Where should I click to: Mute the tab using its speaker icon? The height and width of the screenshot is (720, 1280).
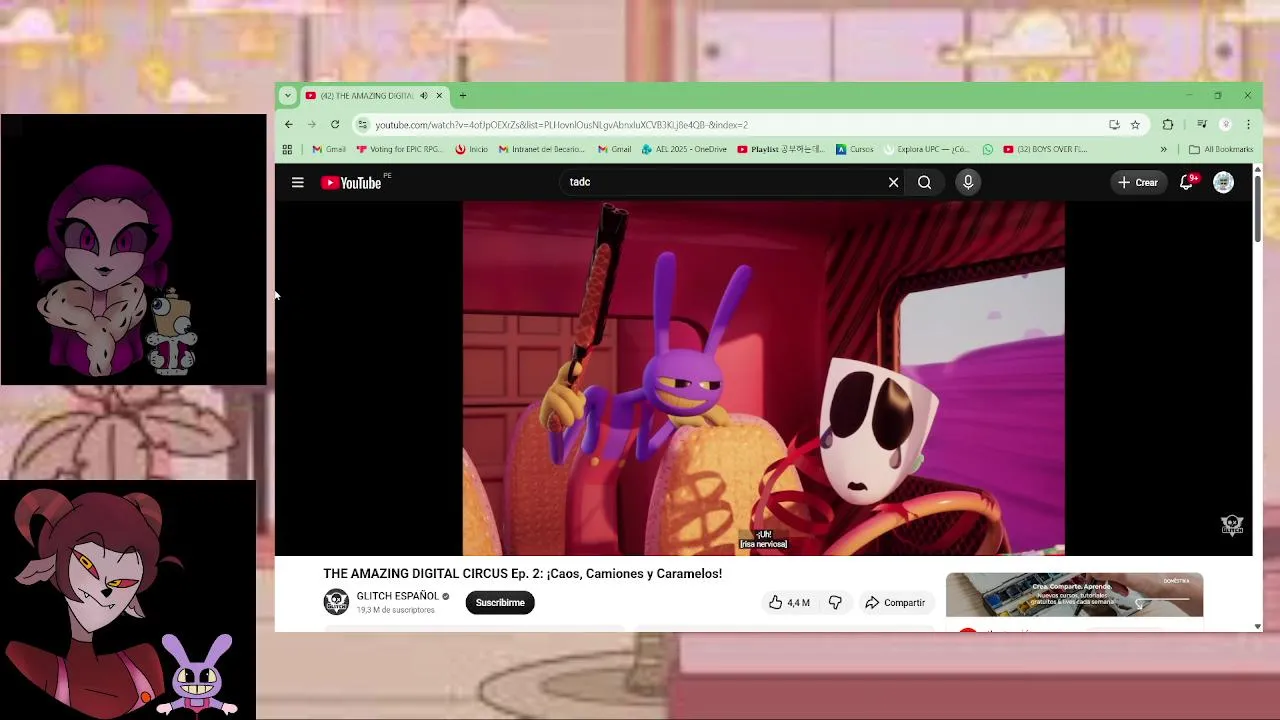(423, 96)
